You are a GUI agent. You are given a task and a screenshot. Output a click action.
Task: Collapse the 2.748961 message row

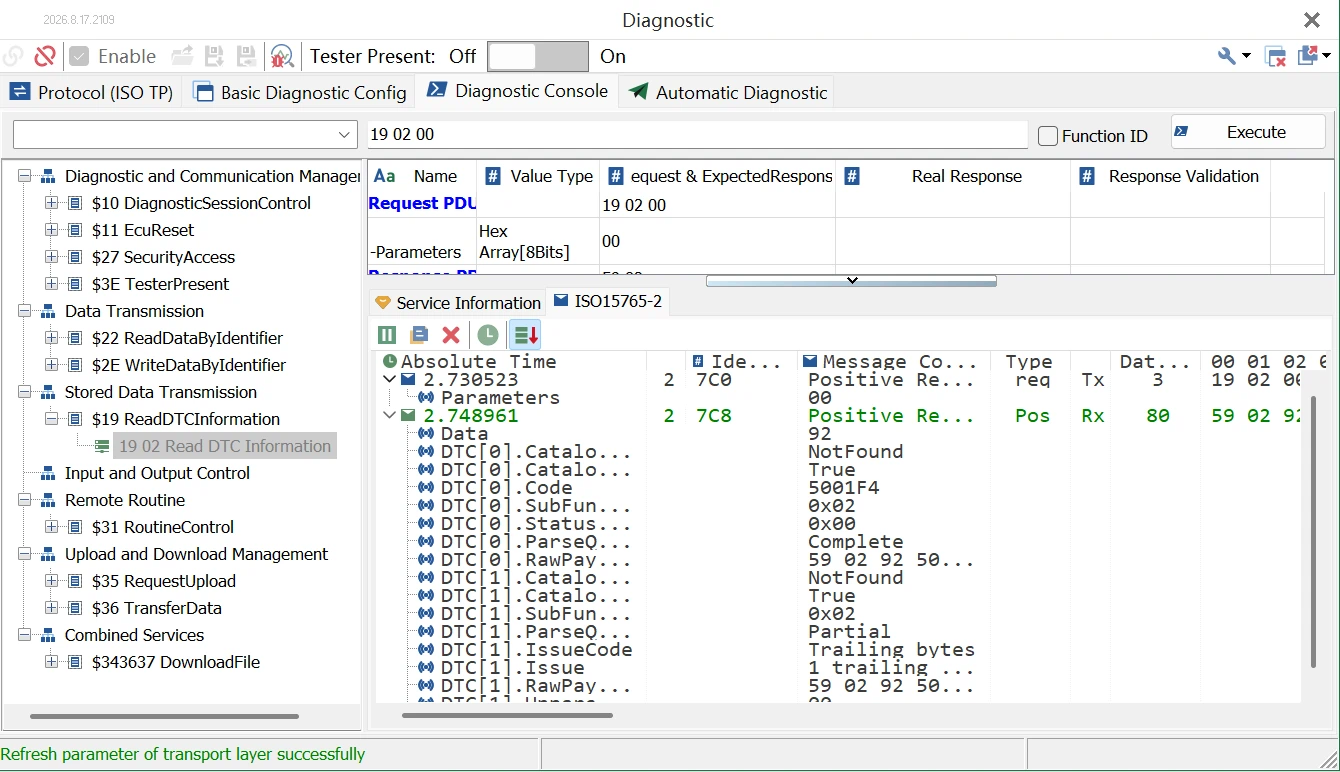389,415
